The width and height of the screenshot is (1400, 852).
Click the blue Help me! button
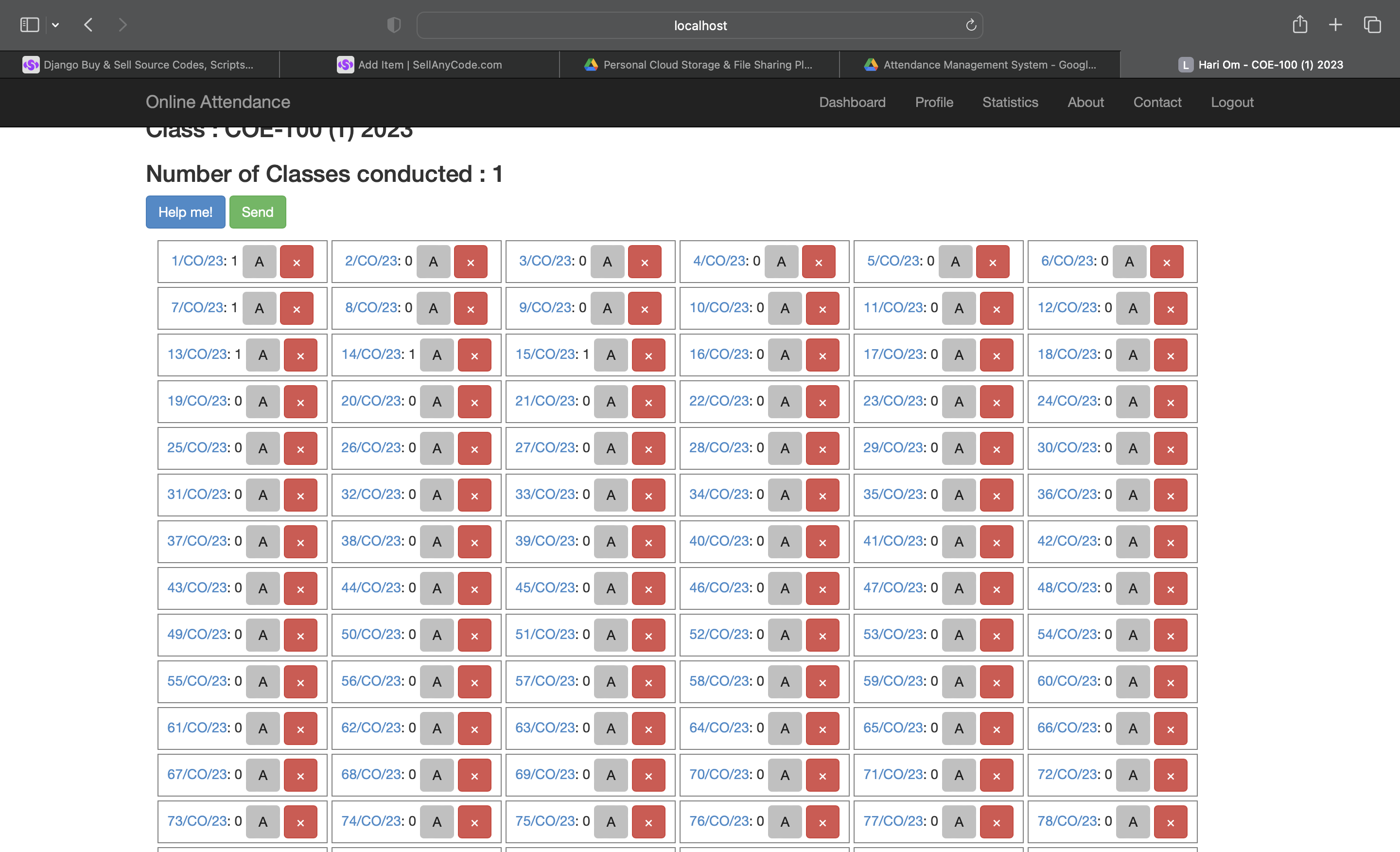(185, 212)
